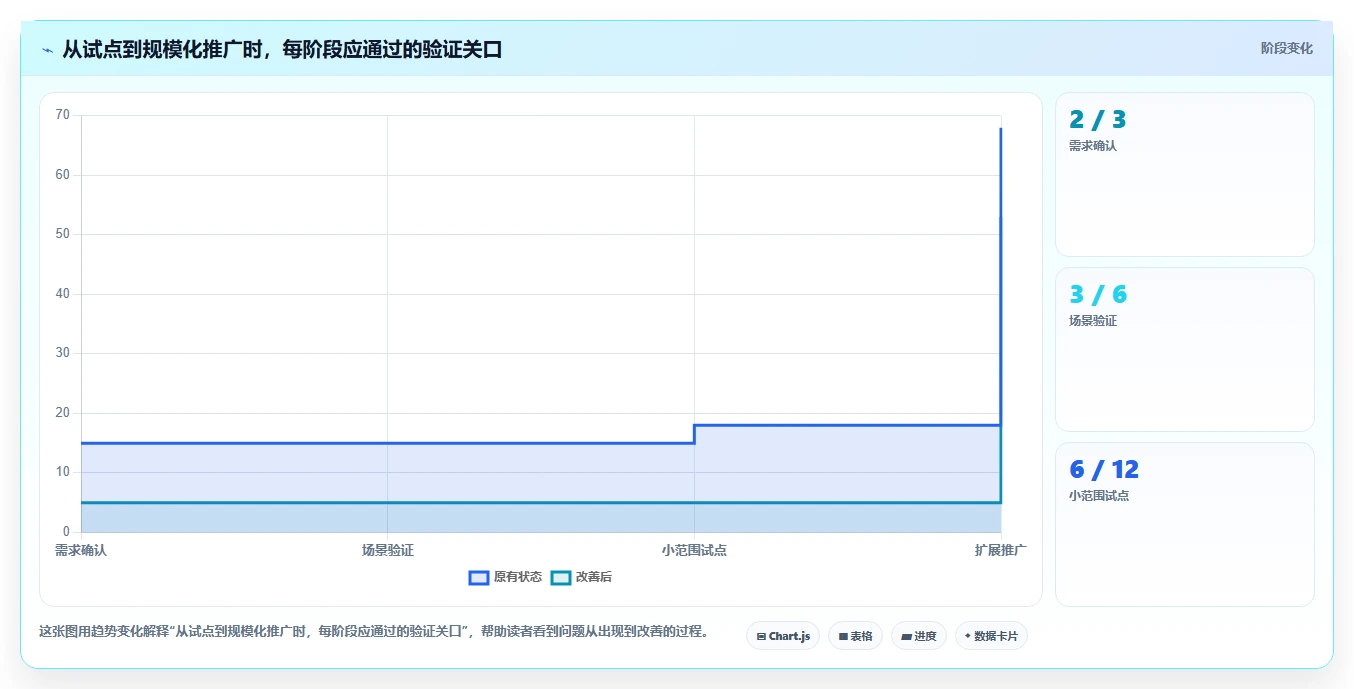The image size is (1354, 689).
Task: Click the Chart.js tag
Action: [783, 636]
